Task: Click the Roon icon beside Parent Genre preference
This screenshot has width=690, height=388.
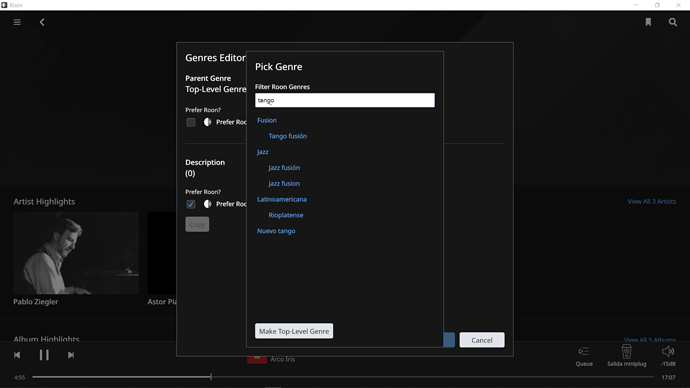Action: (x=208, y=122)
